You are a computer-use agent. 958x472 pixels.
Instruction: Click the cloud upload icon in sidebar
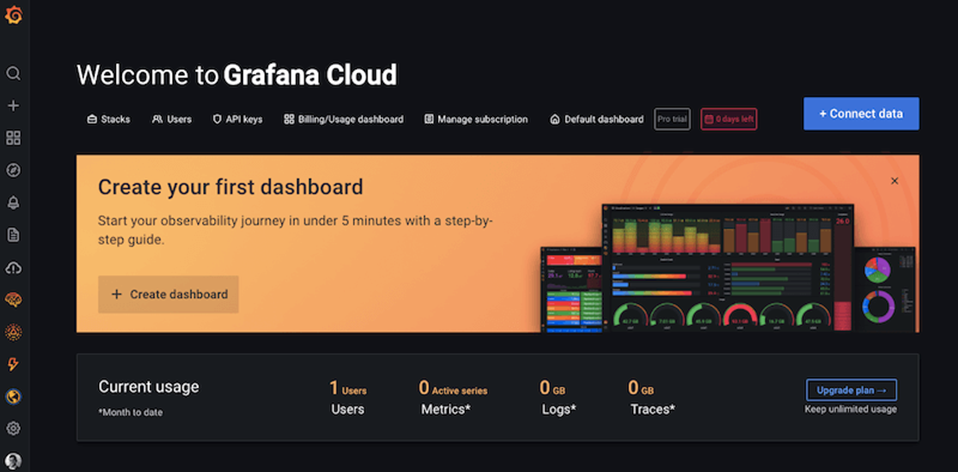14,267
